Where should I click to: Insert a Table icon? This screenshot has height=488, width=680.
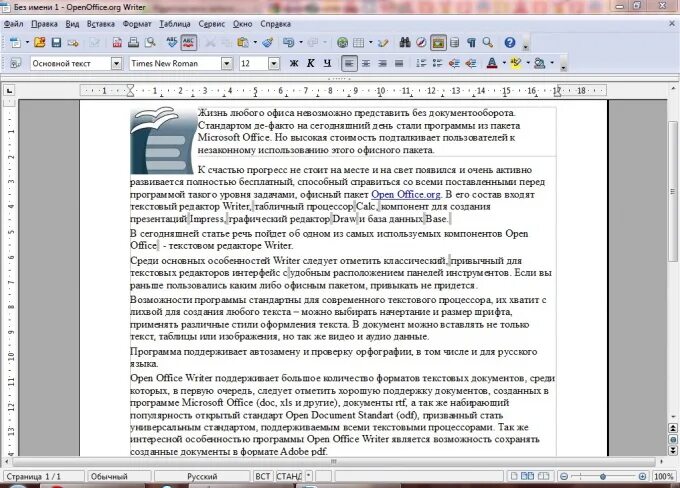click(x=359, y=43)
